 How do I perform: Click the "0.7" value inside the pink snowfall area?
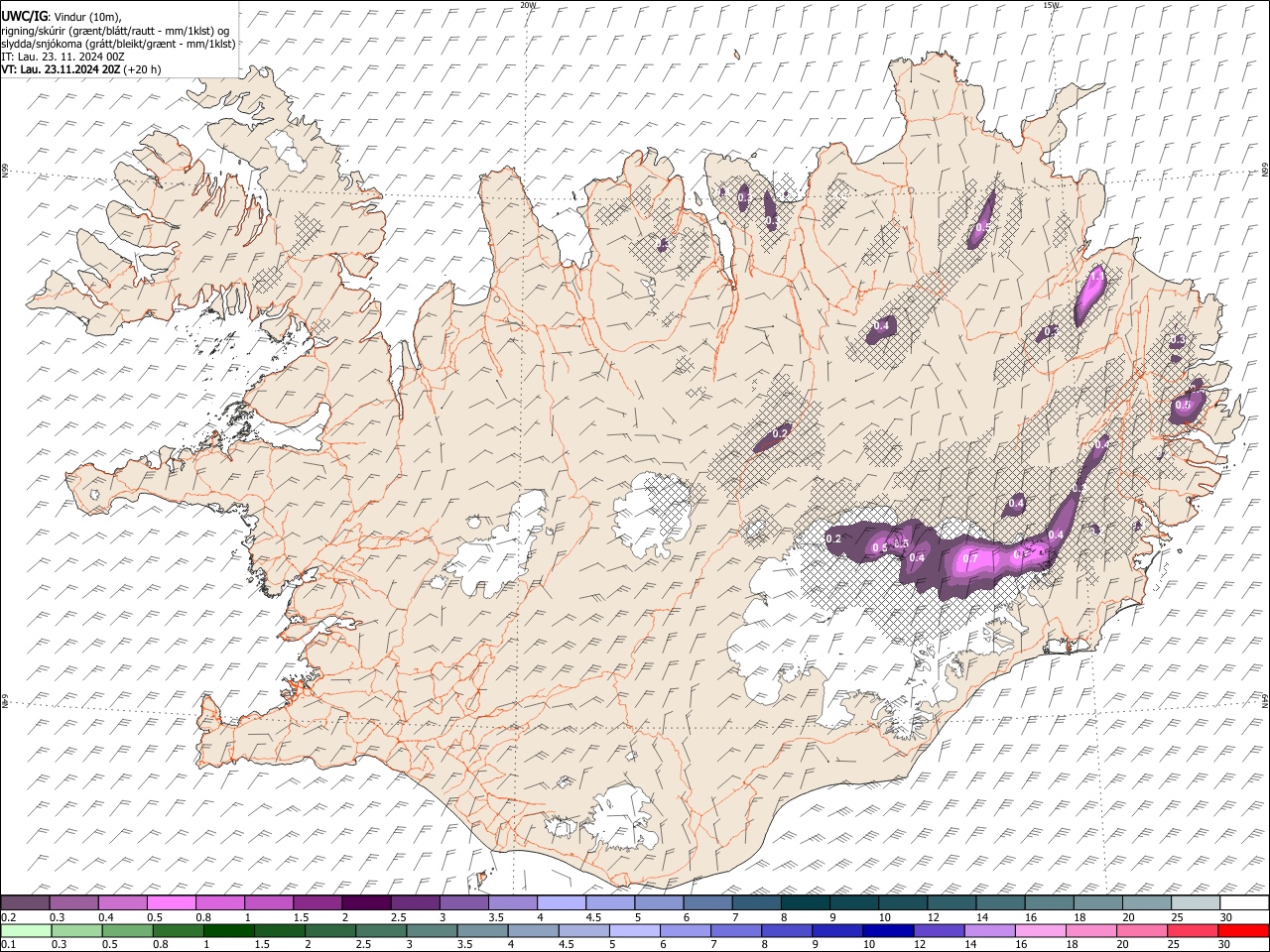click(971, 558)
